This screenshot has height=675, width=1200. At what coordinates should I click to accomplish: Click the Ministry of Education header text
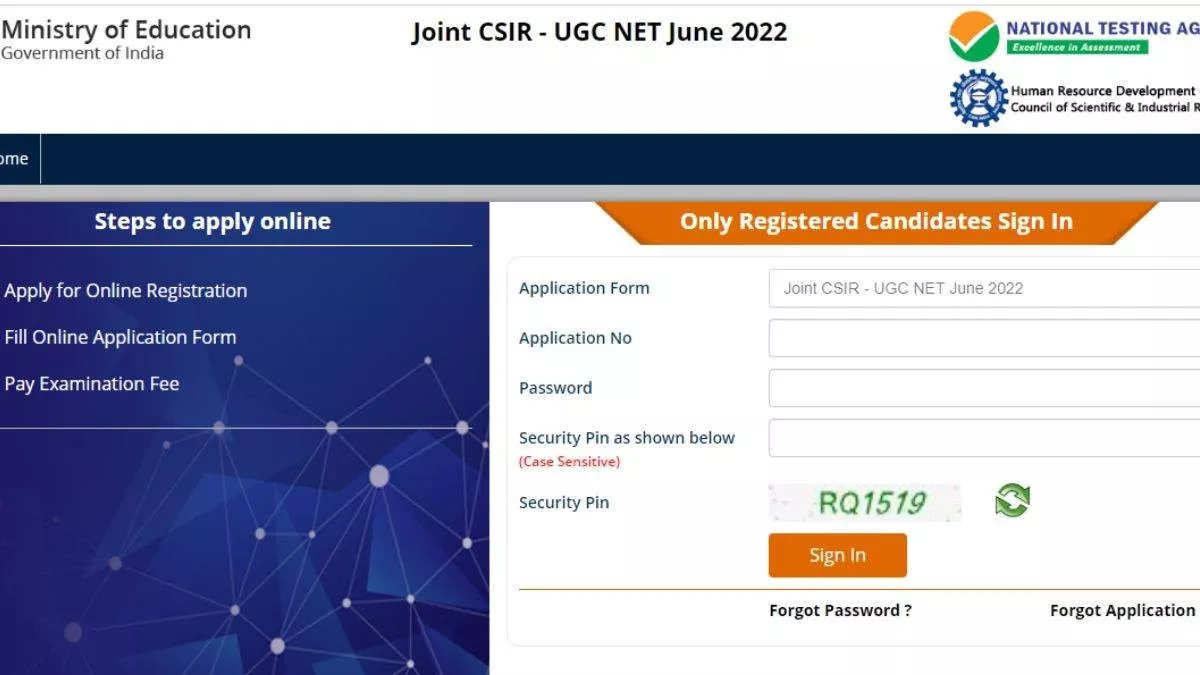tap(126, 30)
